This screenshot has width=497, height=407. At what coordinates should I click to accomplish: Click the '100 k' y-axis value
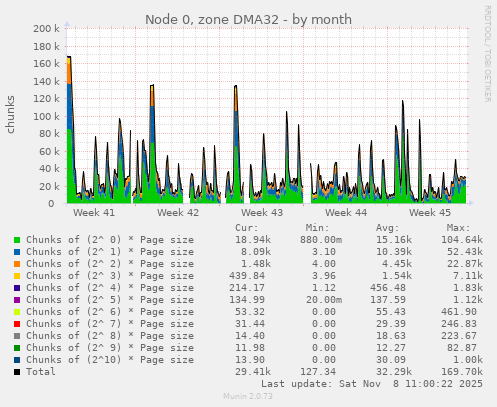click(x=46, y=116)
